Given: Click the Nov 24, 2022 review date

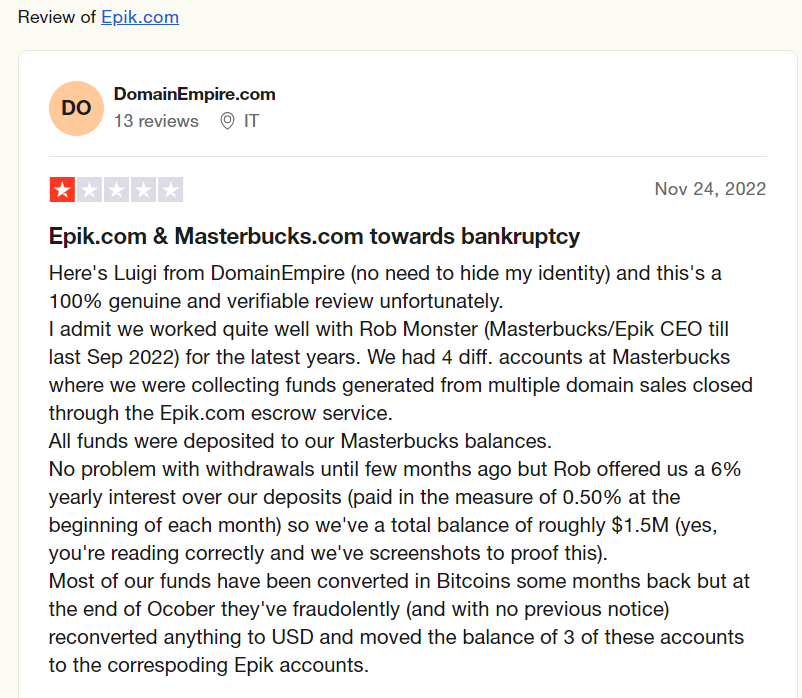Looking at the screenshot, I should pos(710,189).
